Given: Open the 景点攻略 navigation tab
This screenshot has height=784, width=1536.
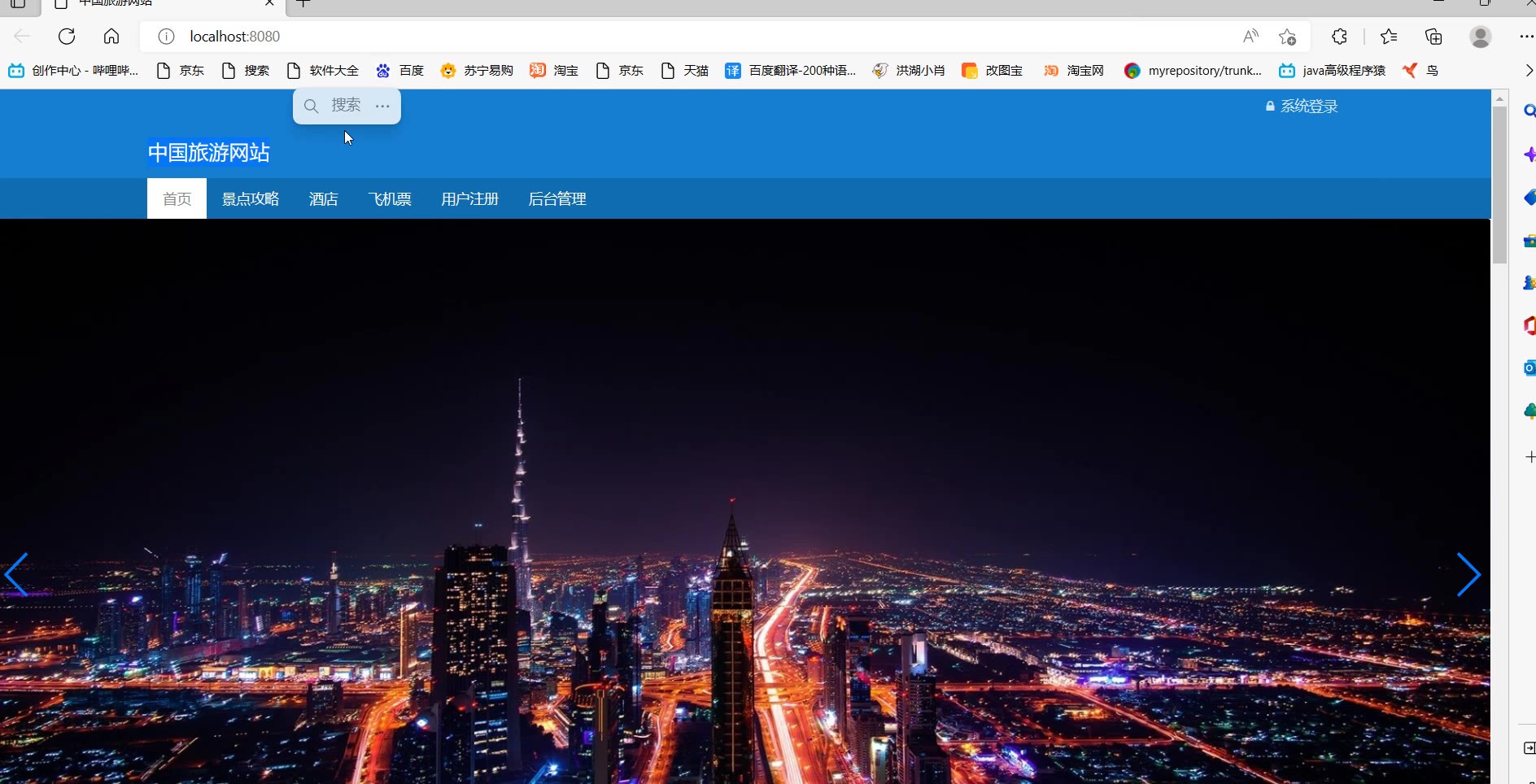Looking at the screenshot, I should coord(251,199).
